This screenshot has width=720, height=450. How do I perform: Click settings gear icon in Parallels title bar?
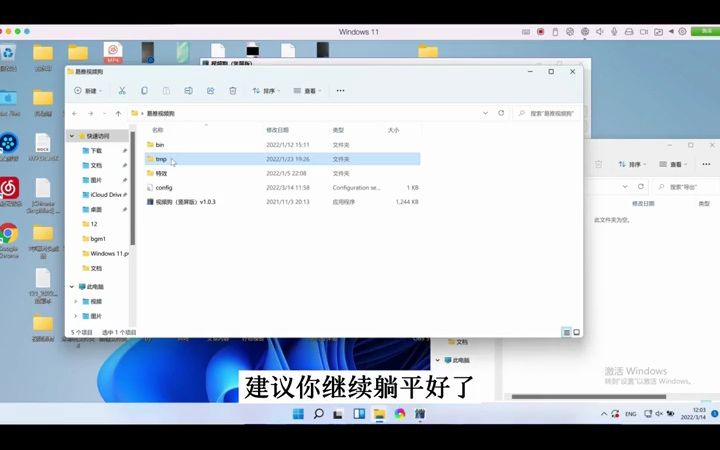(682, 32)
